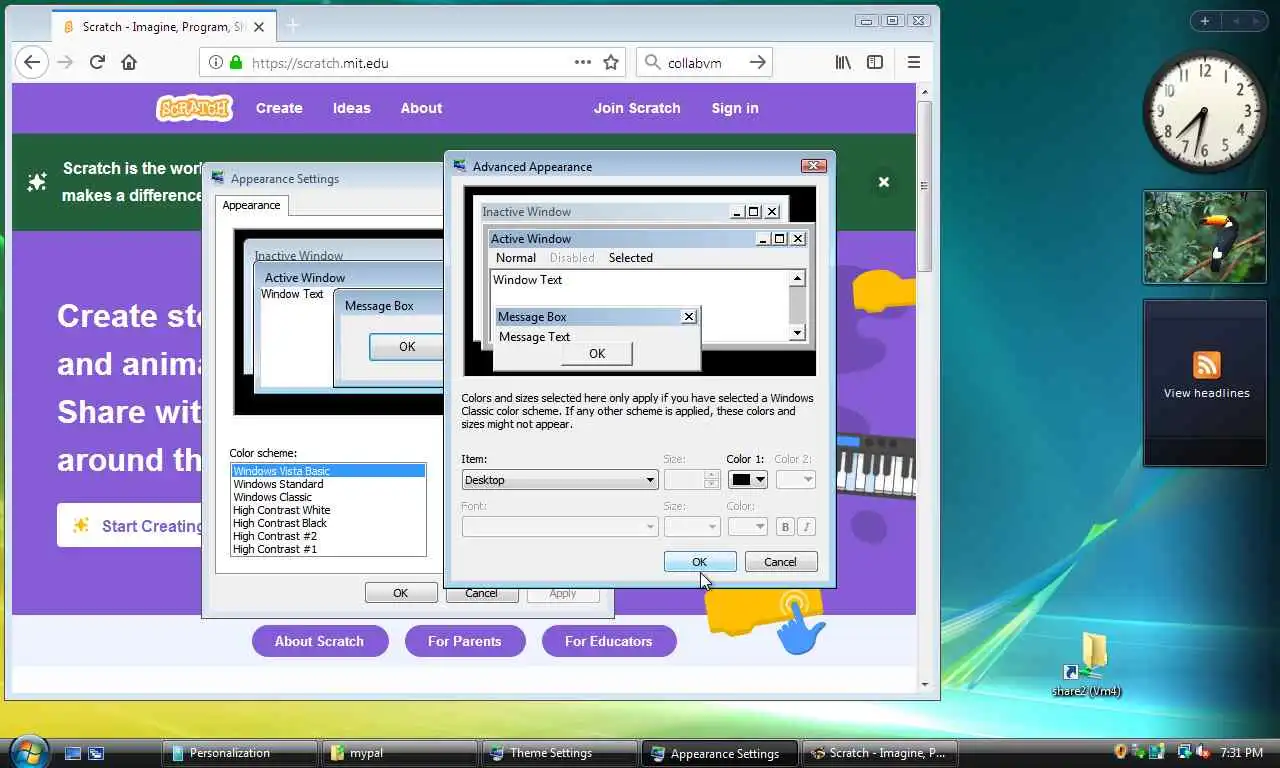Toggle Firefox sidebar icon
The width and height of the screenshot is (1280, 768).
(x=875, y=62)
